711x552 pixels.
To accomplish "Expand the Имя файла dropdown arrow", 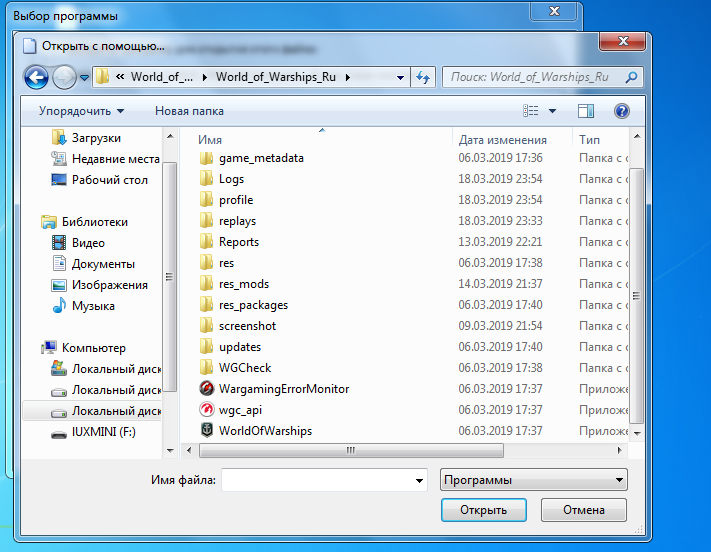I will 419,480.
